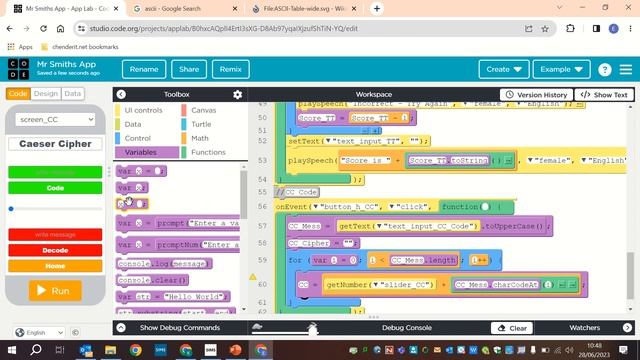The width and height of the screenshot is (640, 360).
Task: Open a new browser tab
Action: [377, 9]
